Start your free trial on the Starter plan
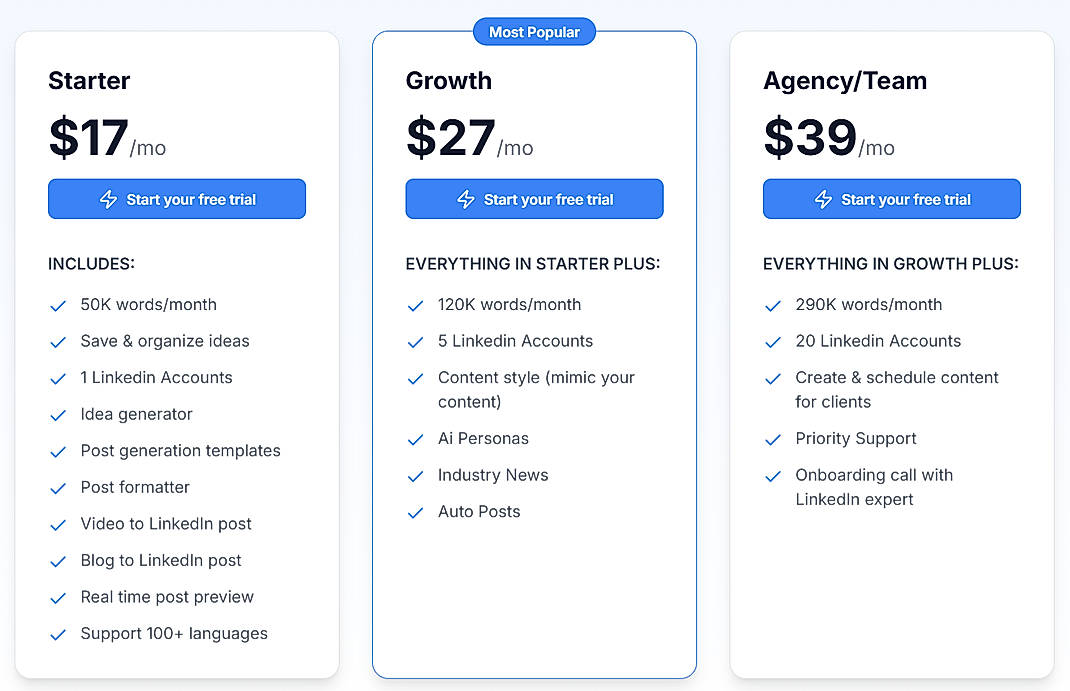The image size is (1070, 691). [177, 199]
